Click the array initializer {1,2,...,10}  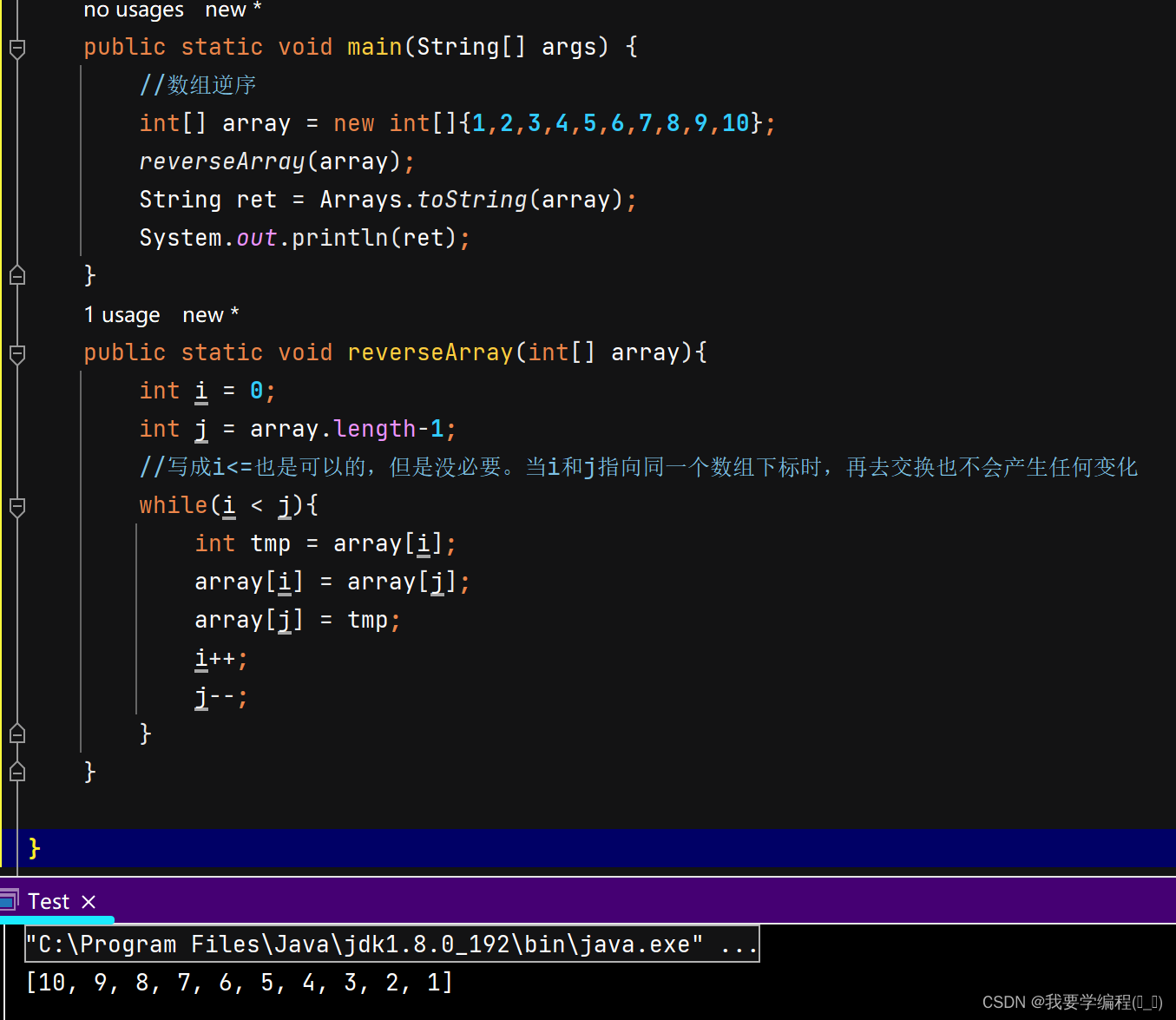coord(611,123)
